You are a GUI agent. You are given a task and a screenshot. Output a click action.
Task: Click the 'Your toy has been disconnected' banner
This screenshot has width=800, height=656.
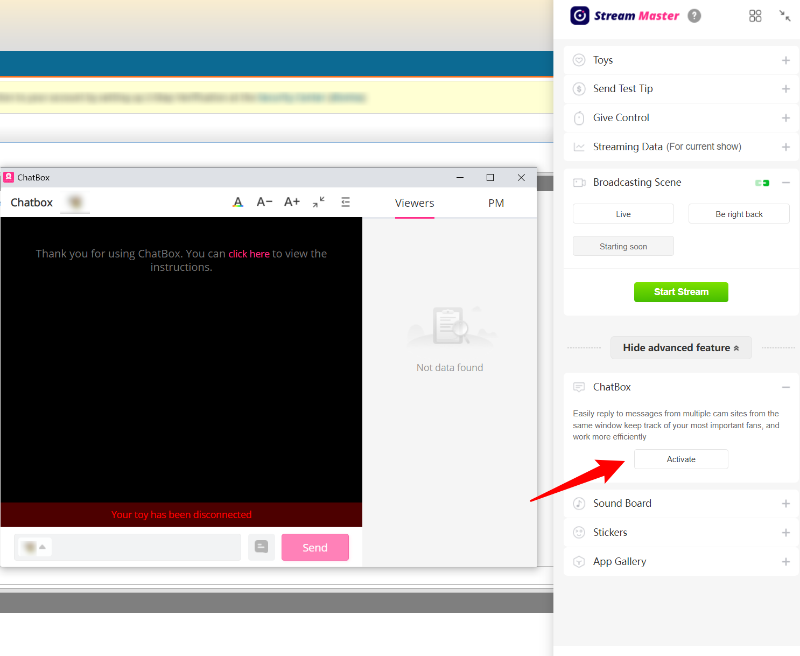click(x=181, y=514)
